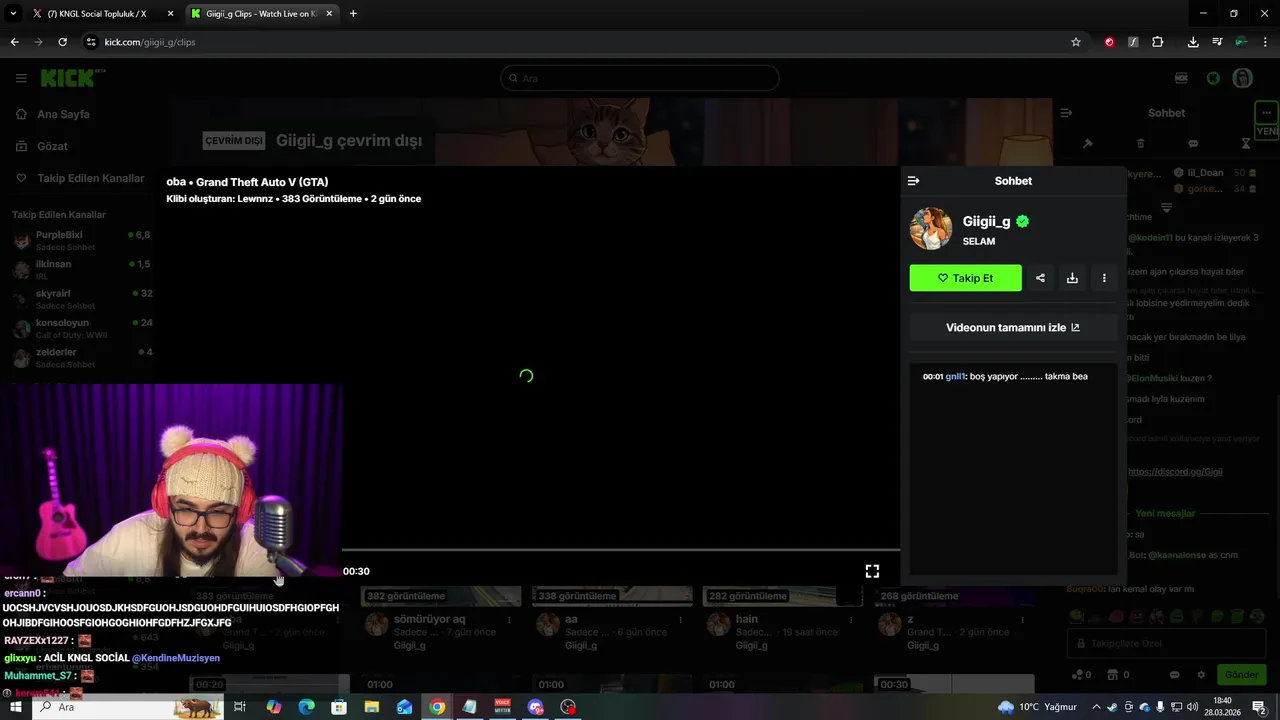Screen dimensions: 1280x720
Task: Open the three-dot menu on the aa clip
Action: [682, 620]
